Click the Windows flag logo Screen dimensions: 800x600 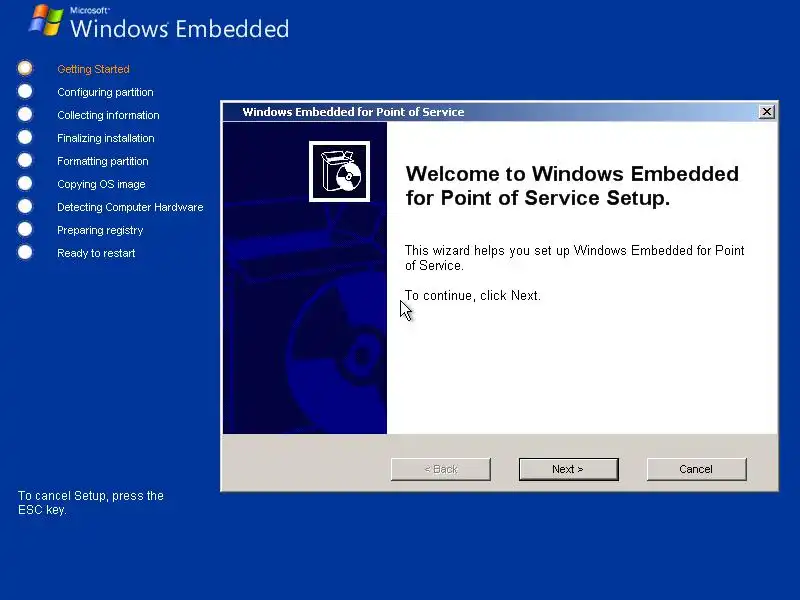click(46, 20)
